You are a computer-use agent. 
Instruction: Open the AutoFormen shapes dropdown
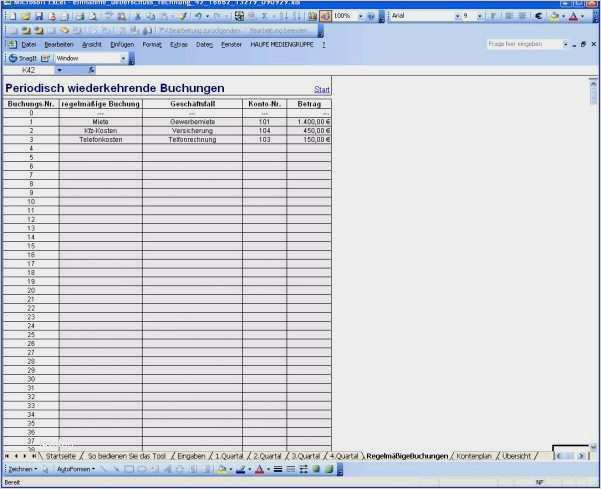[x=76, y=469]
